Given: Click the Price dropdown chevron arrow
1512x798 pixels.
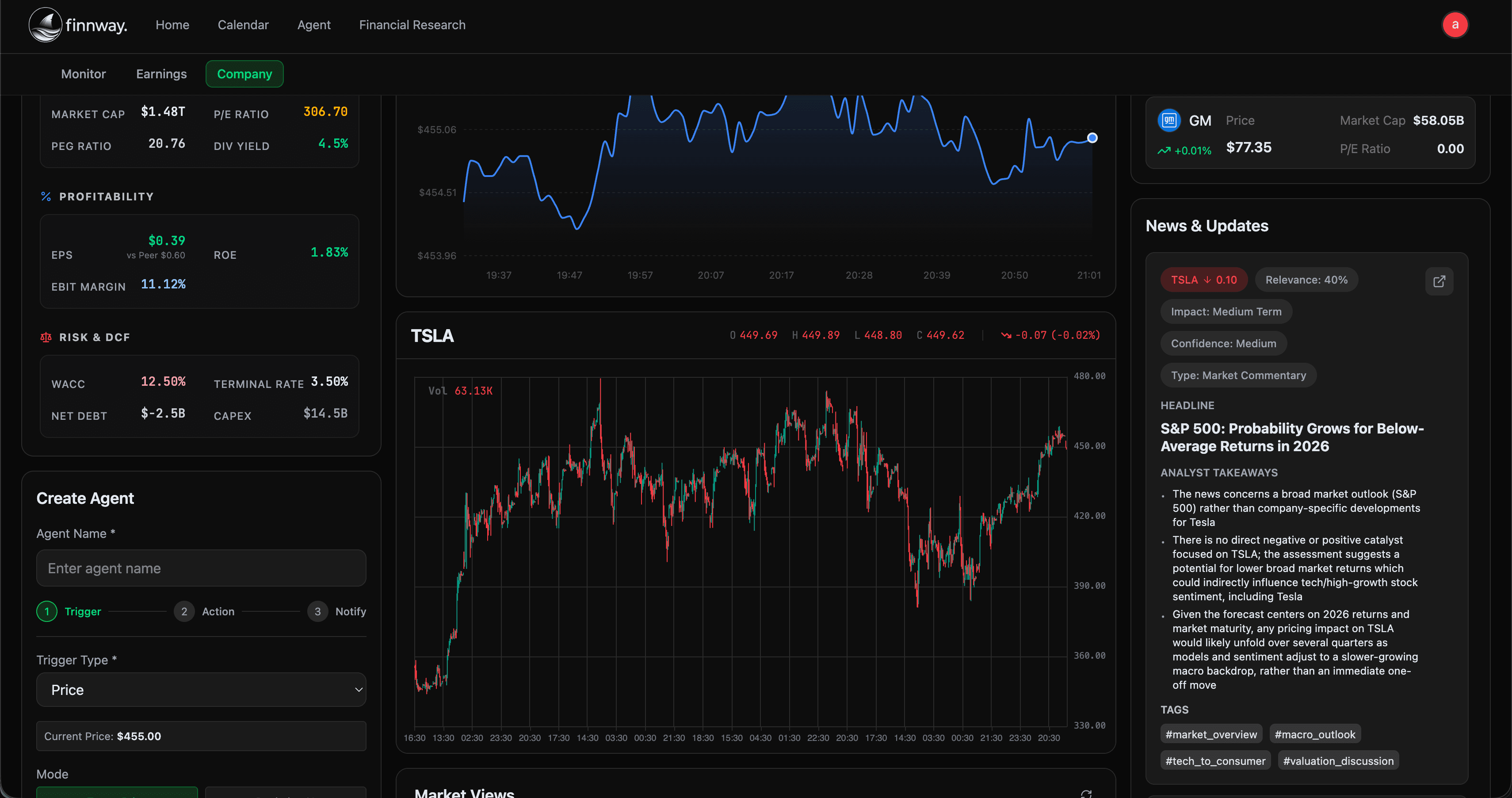Looking at the screenshot, I should point(359,690).
